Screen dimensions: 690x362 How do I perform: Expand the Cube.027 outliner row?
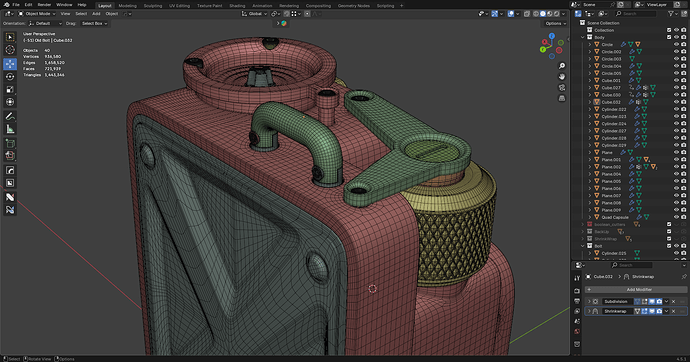coord(590,88)
